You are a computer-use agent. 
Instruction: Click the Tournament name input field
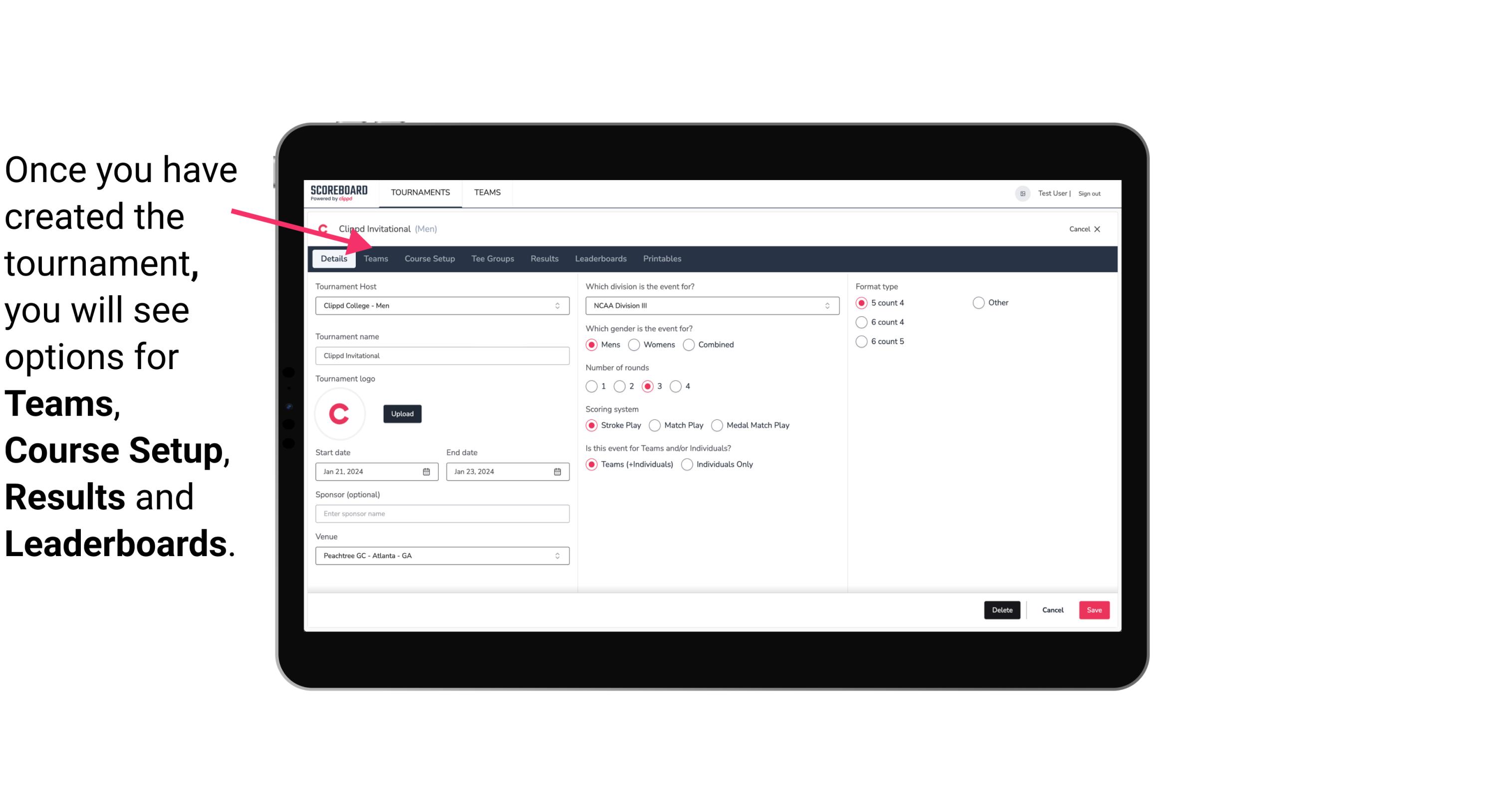click(442, 356)
